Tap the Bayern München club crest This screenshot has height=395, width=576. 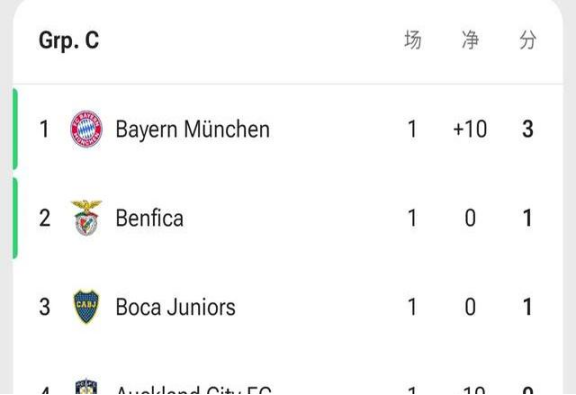click(86, 129)
